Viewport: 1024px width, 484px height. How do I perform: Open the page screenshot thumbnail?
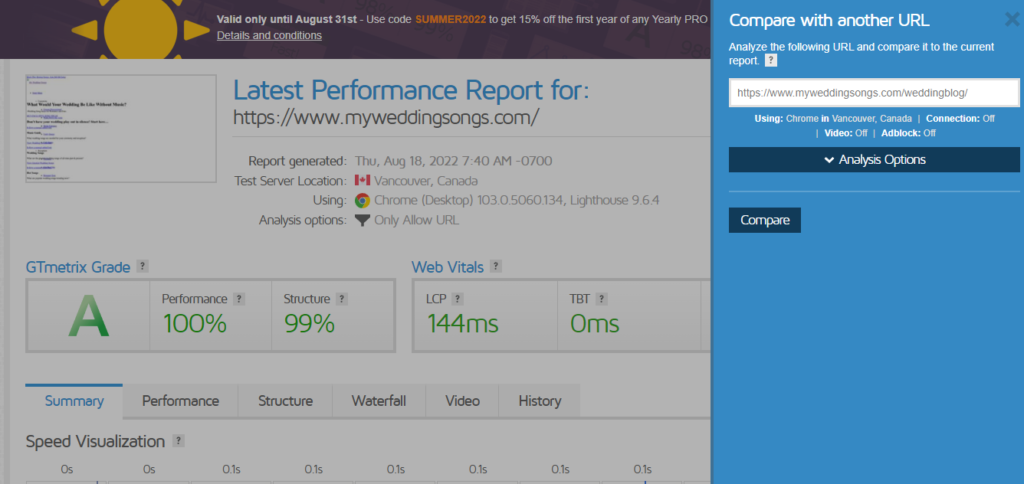(121, 128)
